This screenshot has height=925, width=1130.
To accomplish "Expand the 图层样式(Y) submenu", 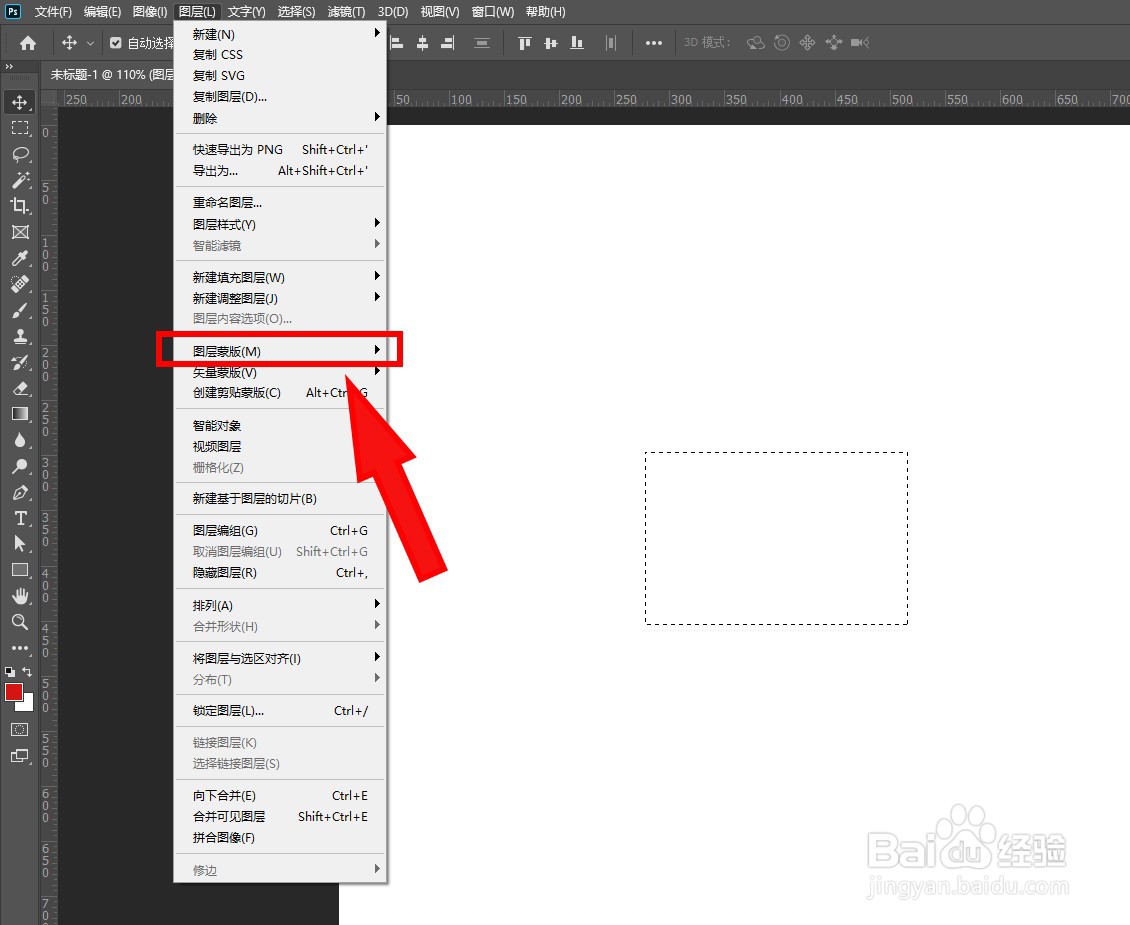I will tap(280, 224).
